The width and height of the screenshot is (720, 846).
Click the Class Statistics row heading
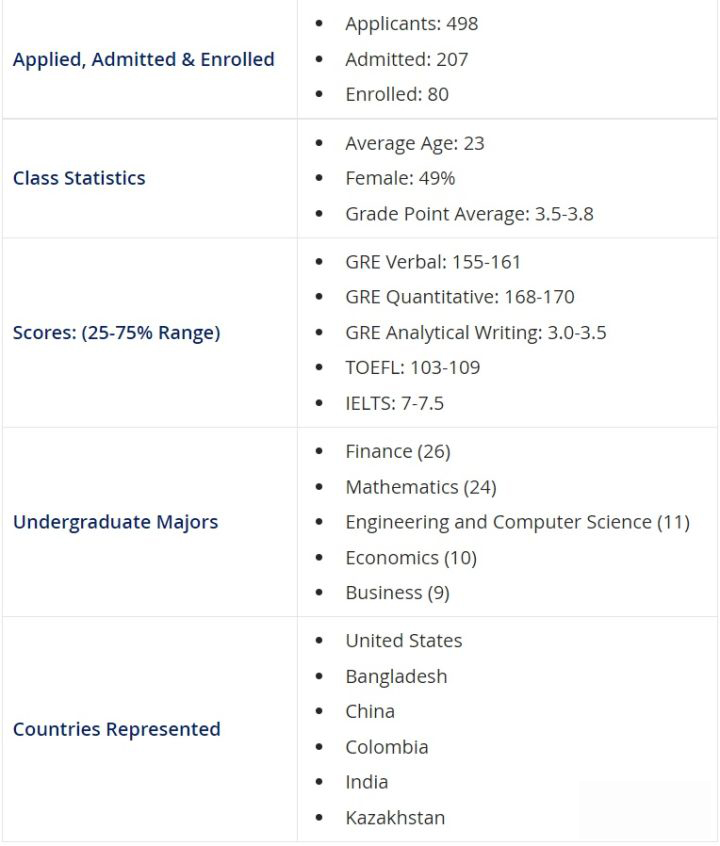pos(79,178)
